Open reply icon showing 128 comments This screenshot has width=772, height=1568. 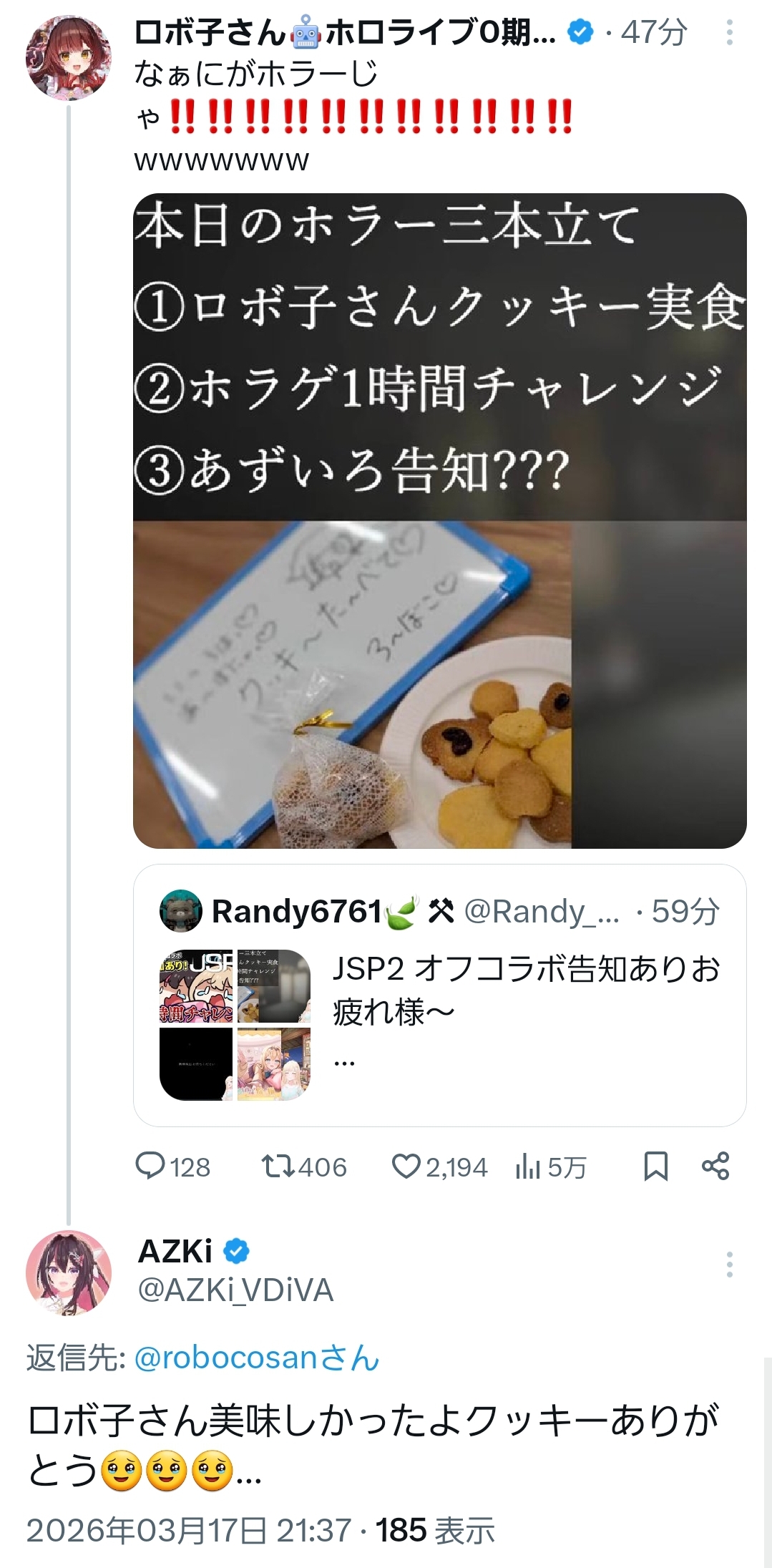[150, 1167]
